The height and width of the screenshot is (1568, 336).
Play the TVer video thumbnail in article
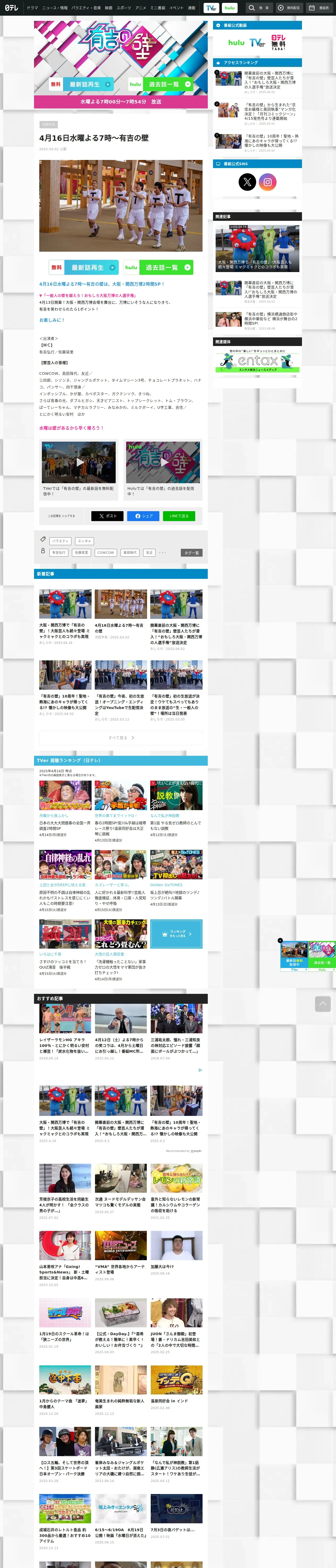point(79,463)
